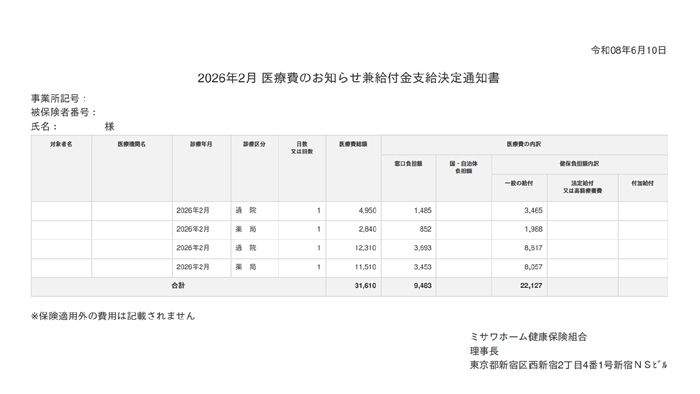Image resolution: width=700 pixels, height=394 pixels.
Task: Select the title 医療費のお知らせ兼給付金支給決定通知書
Action: tap(380, 78)
